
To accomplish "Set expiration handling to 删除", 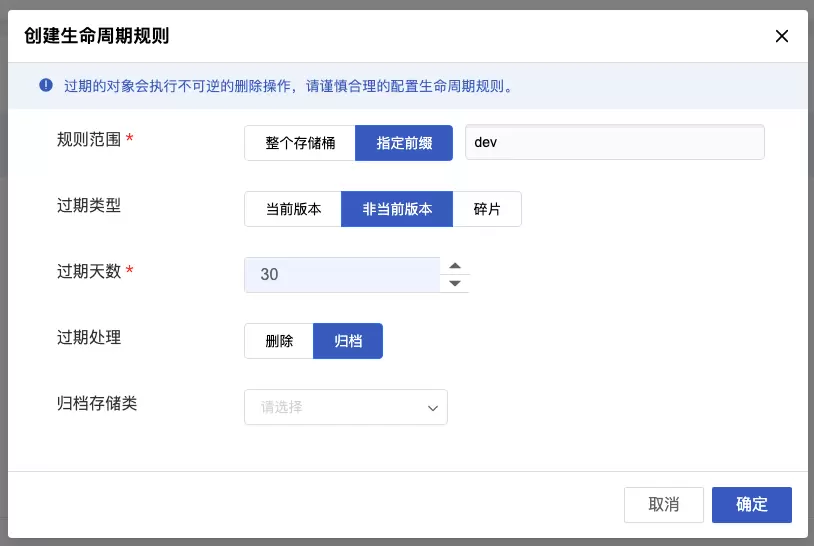I will coord(279,341).
